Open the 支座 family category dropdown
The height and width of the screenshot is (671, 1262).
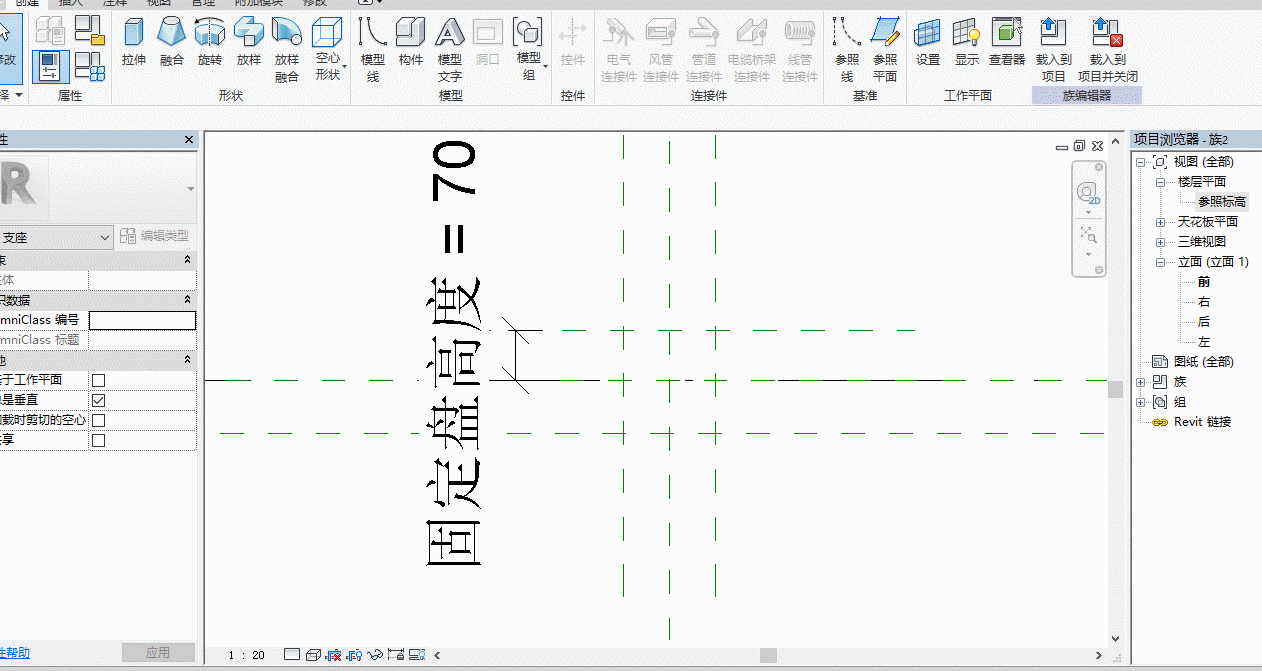(x=56, y=237)
